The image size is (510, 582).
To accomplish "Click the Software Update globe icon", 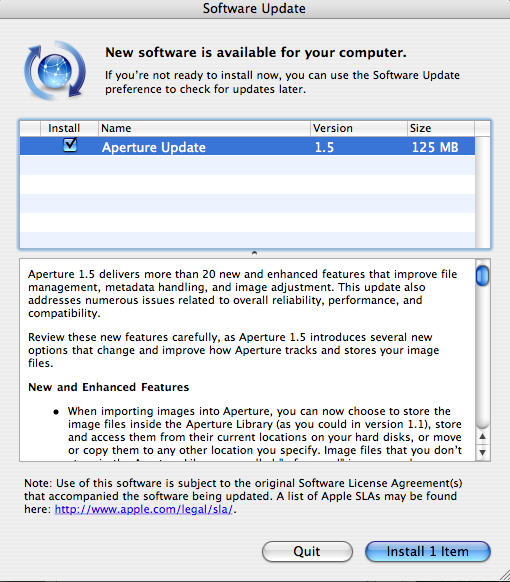I will (55, 71).
